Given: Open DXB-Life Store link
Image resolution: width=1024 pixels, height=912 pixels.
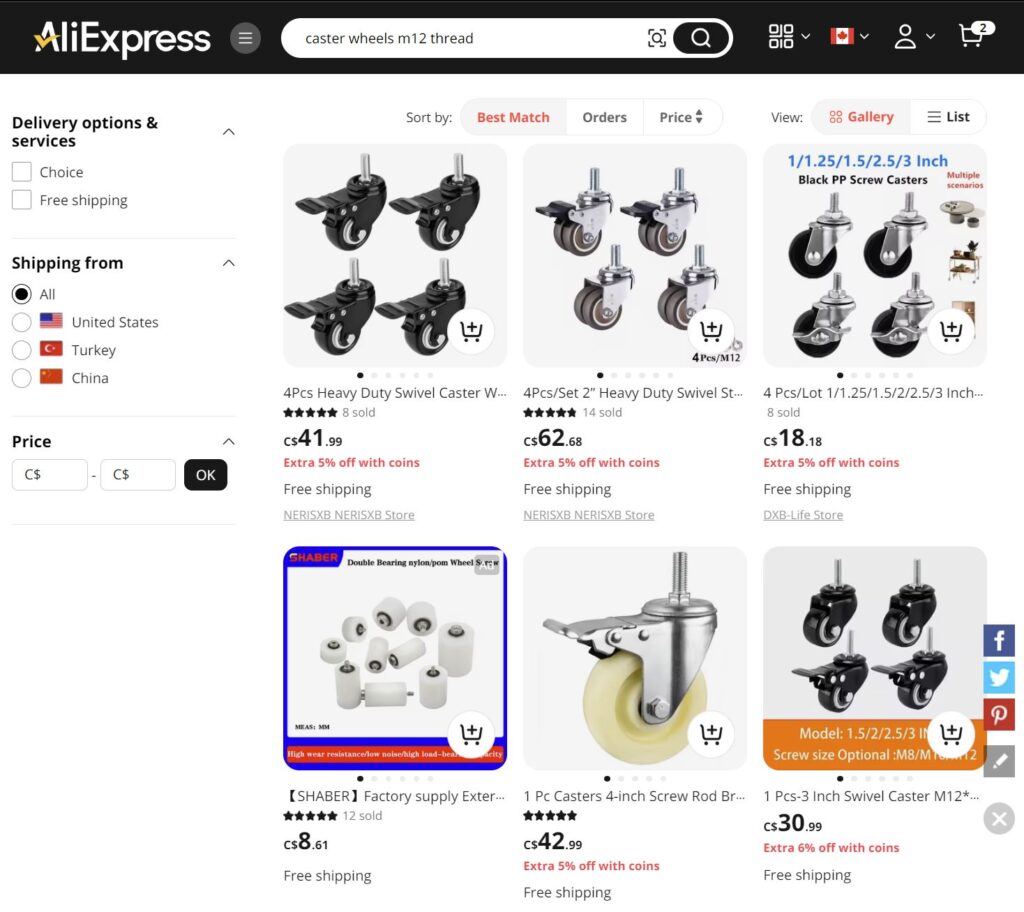Looking at the screenshot, I should click(803, 515).
